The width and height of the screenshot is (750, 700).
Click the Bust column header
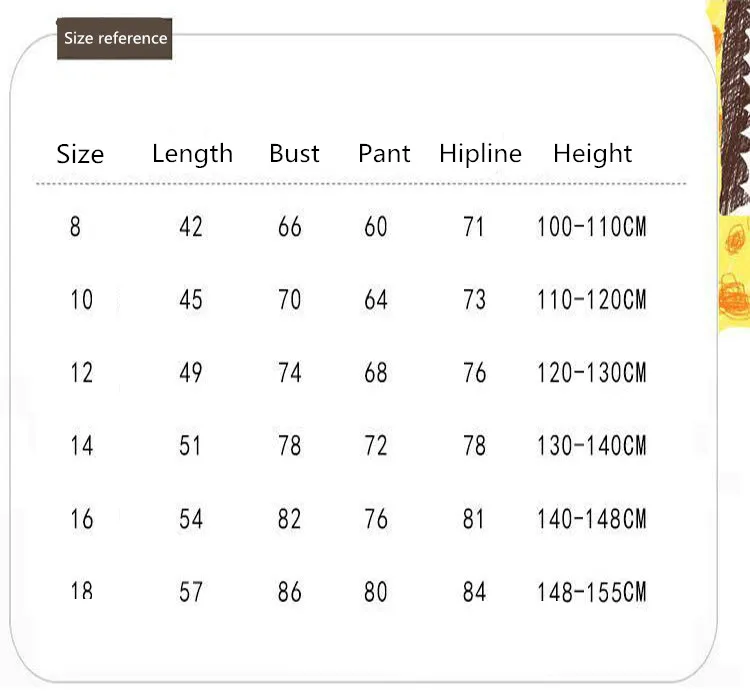coord(294,154)
